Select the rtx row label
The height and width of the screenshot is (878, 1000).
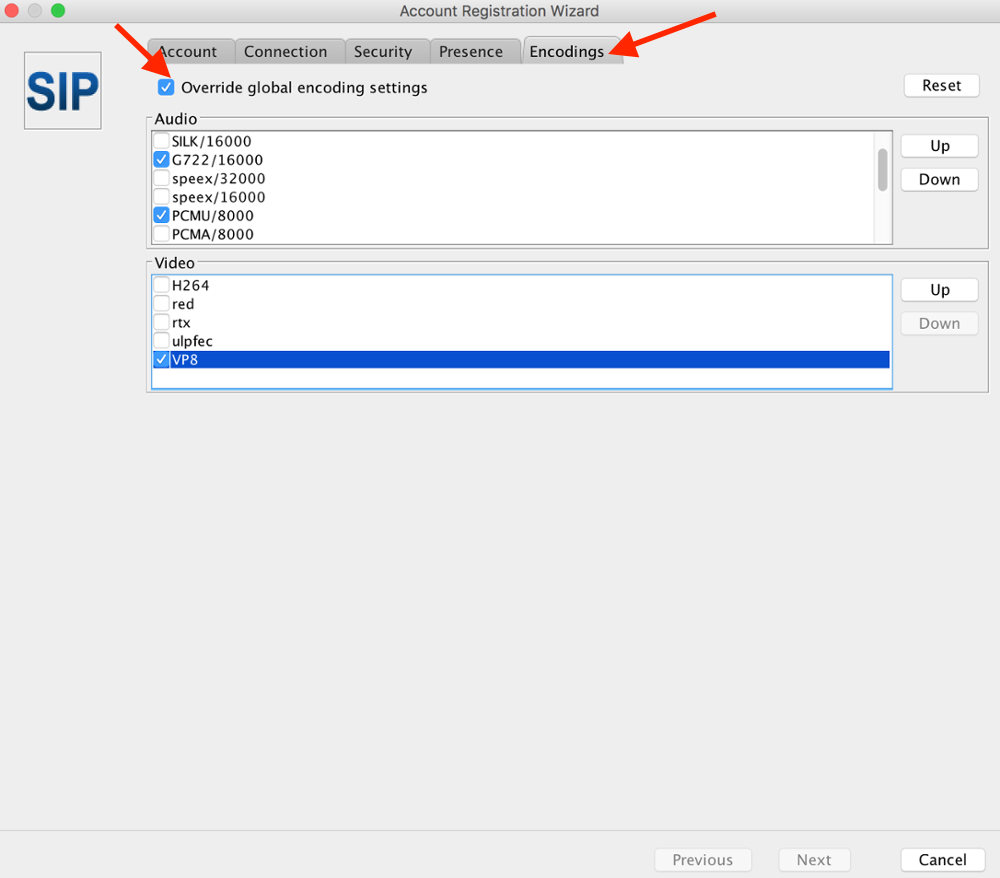pos(181,322)
